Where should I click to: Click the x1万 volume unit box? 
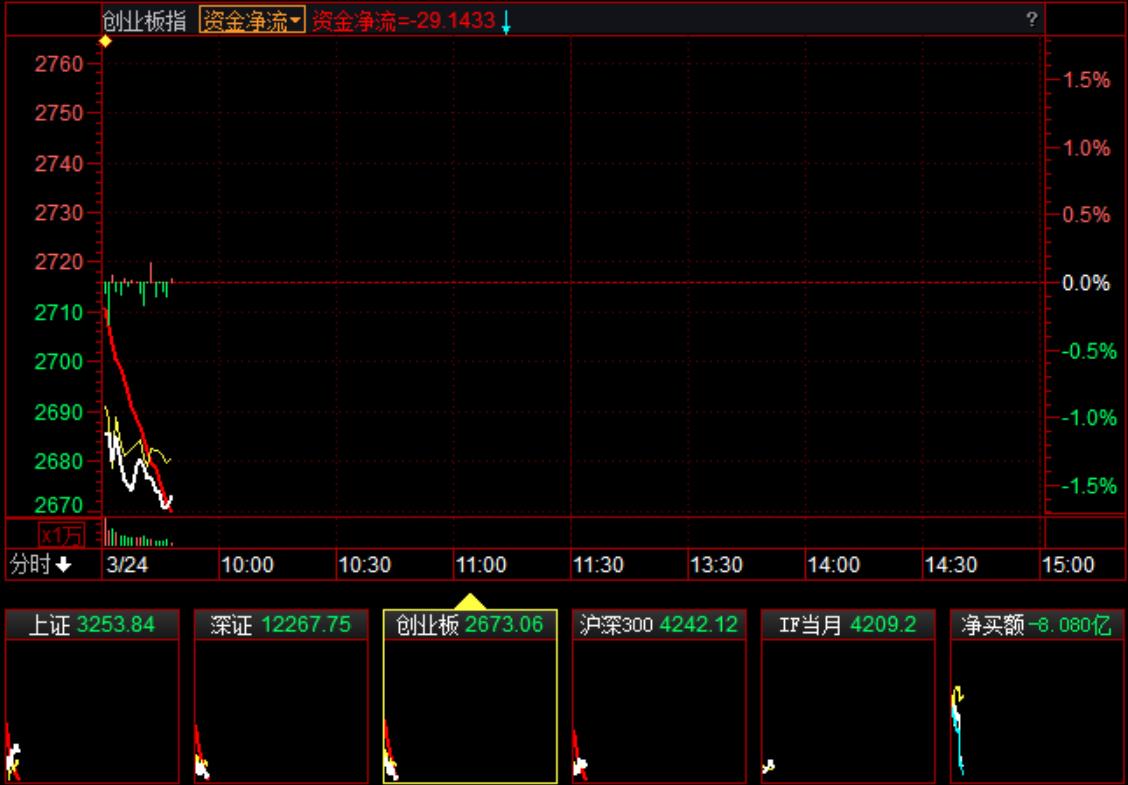tap(62, 534)
